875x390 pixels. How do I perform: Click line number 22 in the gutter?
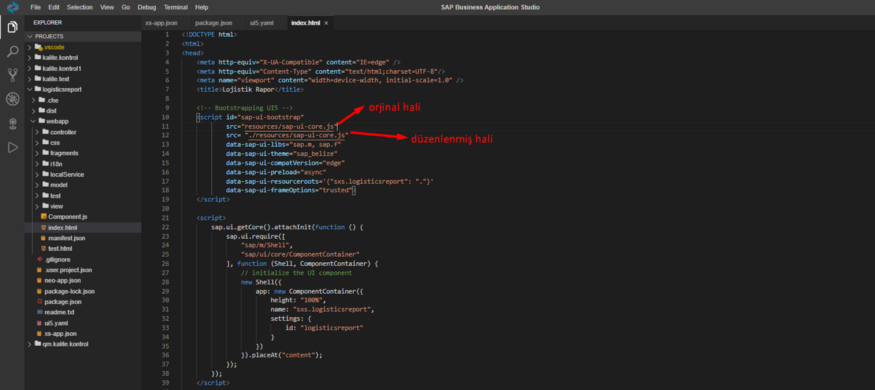tap(166, 227)
